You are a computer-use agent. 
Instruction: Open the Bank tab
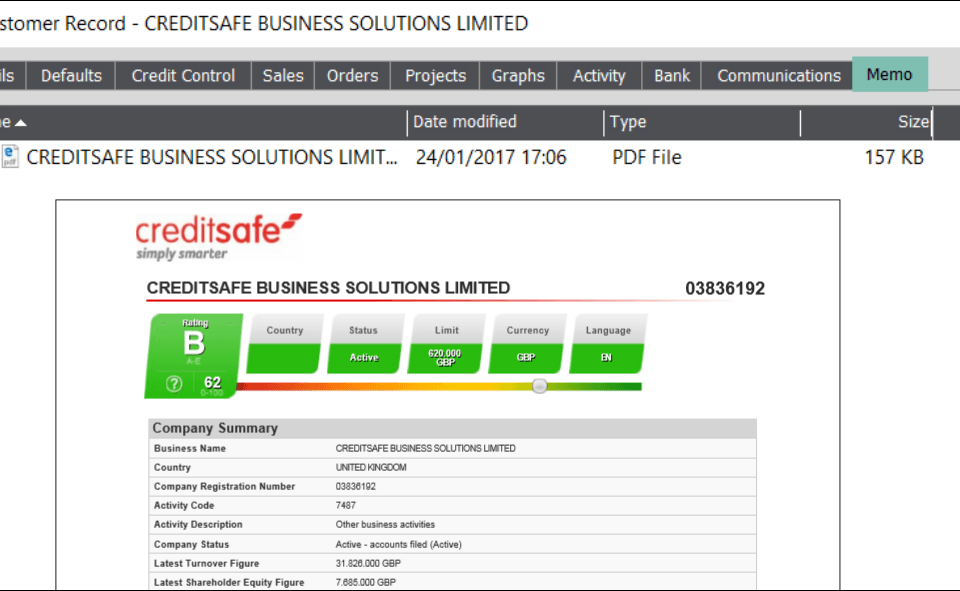(x=672, y=75)
